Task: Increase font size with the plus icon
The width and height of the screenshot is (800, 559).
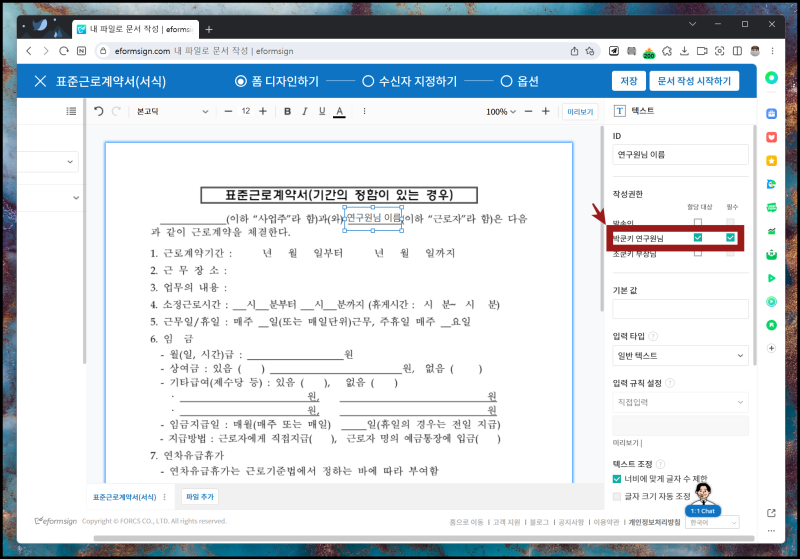Action: [x=263, y=111]
